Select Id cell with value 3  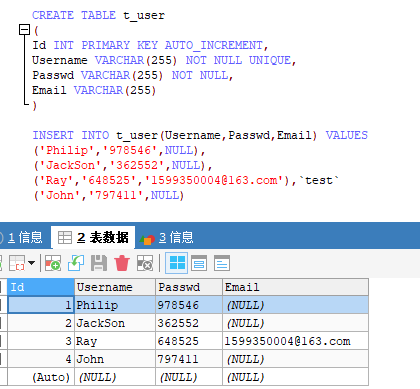tap(41, 341)
